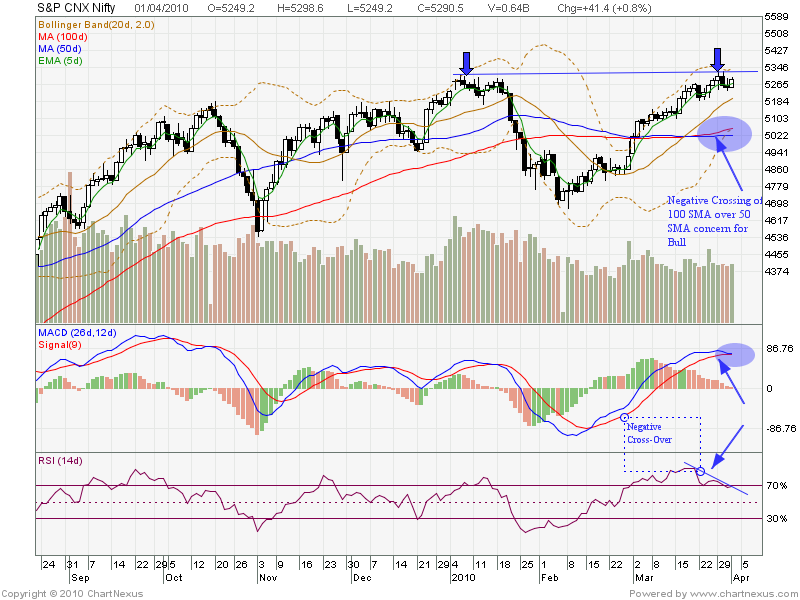Click the -86.76 MACD axis label
The image size is (800, 600).
pyautogui.click(x=780, y=429)
